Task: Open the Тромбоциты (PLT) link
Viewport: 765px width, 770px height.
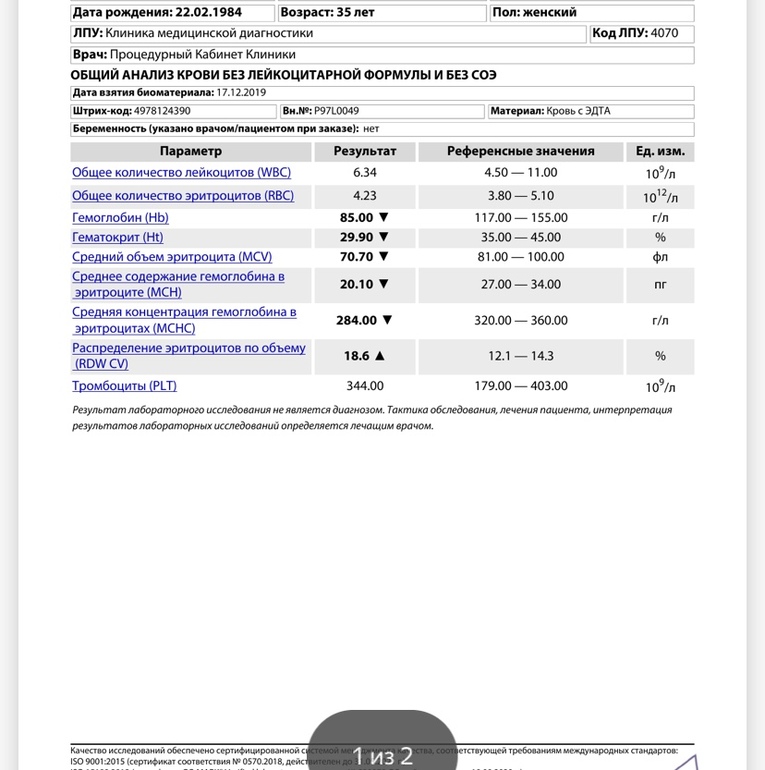Action: (x=124, y=386)
